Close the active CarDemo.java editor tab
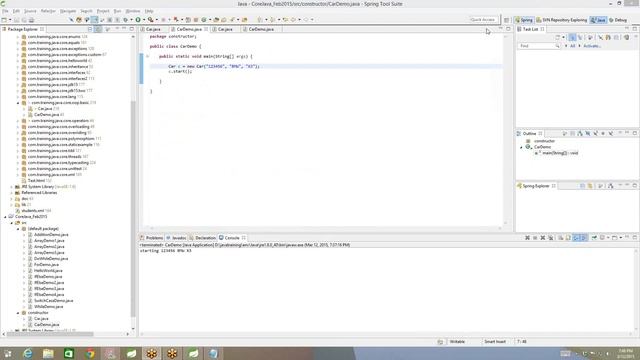640x360 pixels. tap(206, 29)
